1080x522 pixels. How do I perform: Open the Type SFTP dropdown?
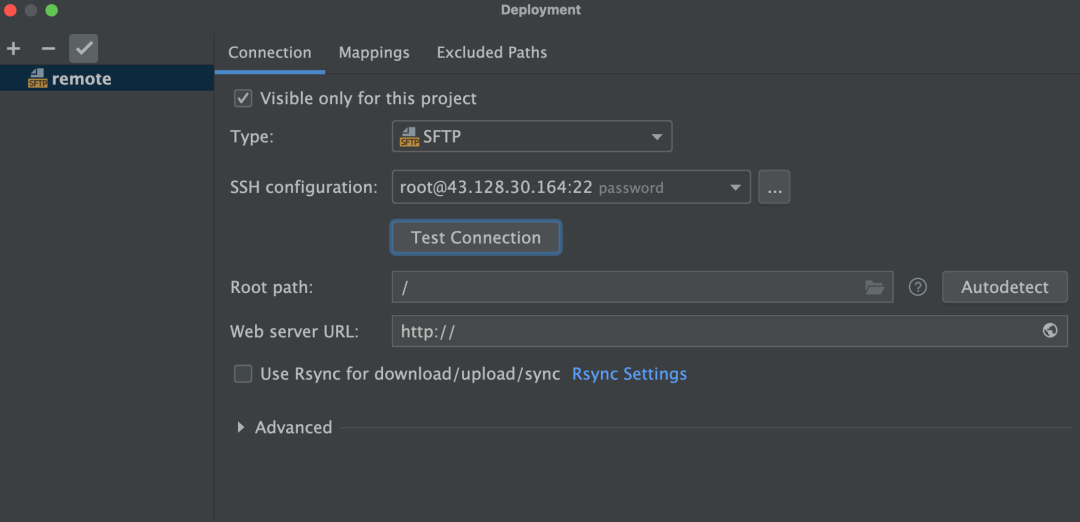(x=531, y=137)
